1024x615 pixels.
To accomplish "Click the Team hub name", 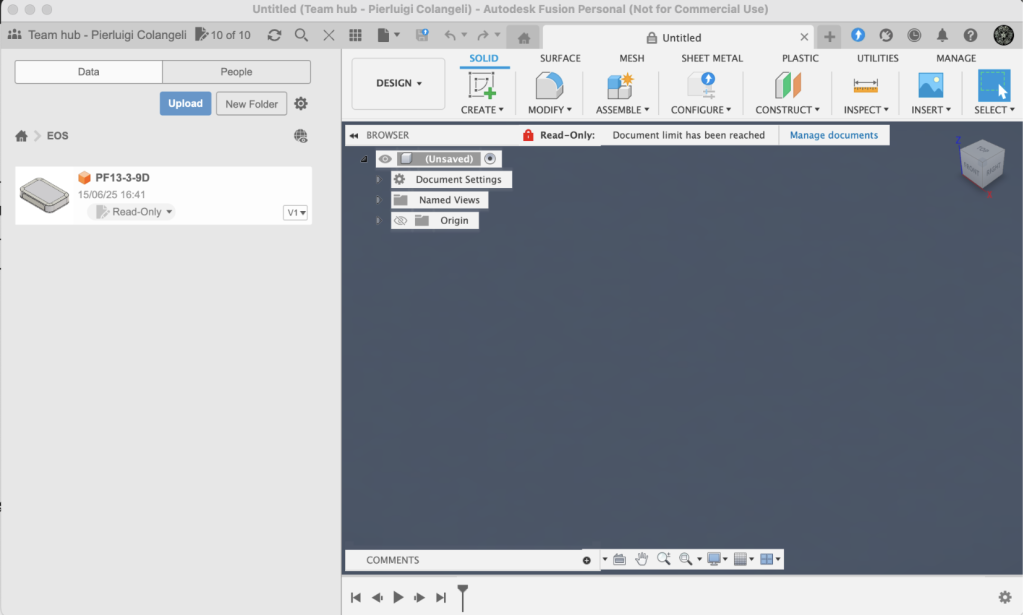I will (x=107, y=35).
